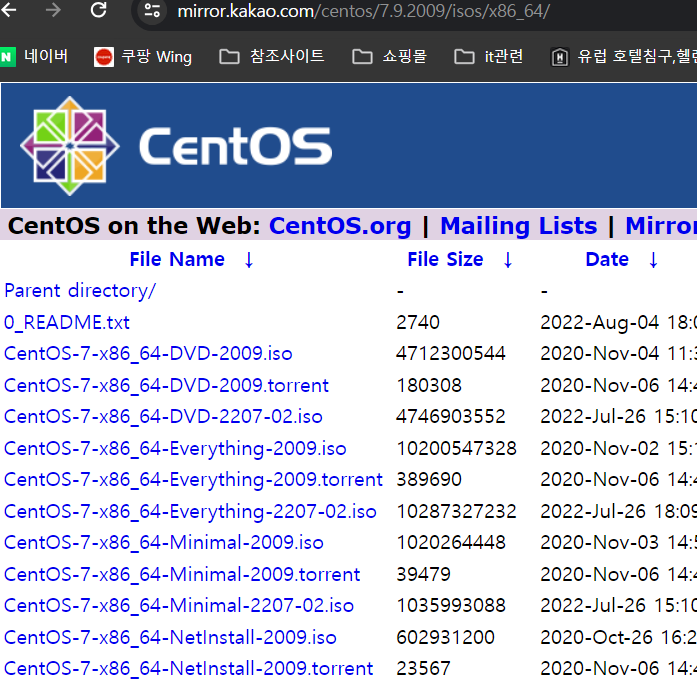Download CentOS-7-x86_64-Minimal-2009.torrent
This screenshot has height=681, width=697.
point(182,574)
